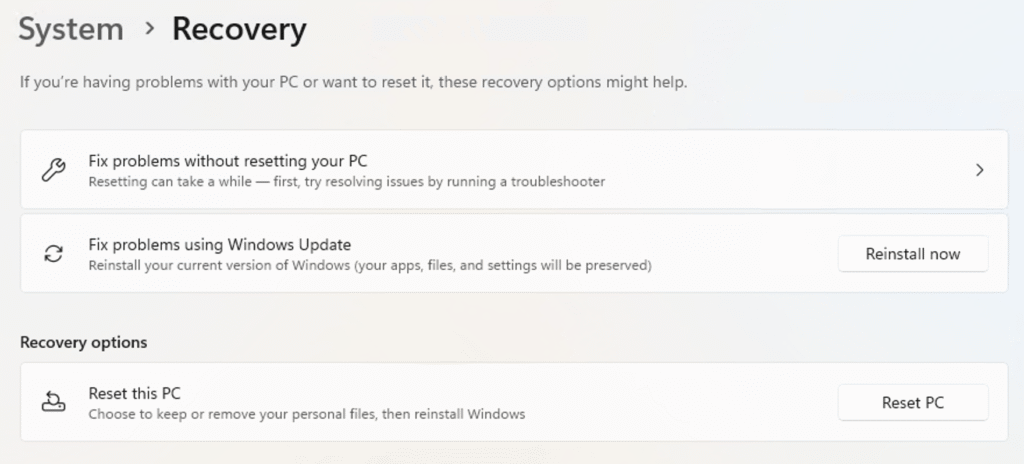The image size is (1024, 464).
Task: Click the breadcrumb separator arrow after System
Action: click(149, 30)
